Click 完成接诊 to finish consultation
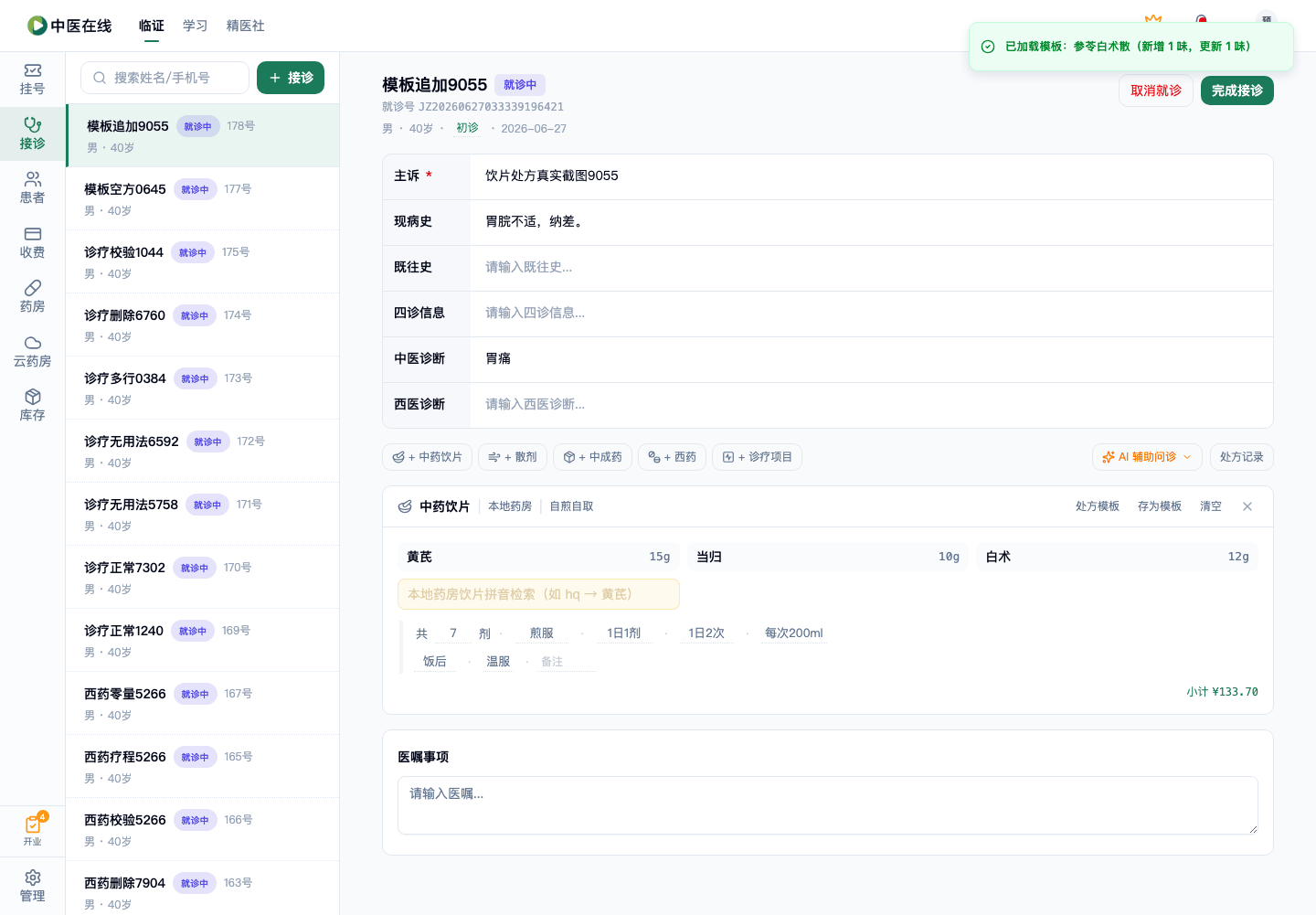Viewport: 1316px width, 915px height. tap(1237, 90)
